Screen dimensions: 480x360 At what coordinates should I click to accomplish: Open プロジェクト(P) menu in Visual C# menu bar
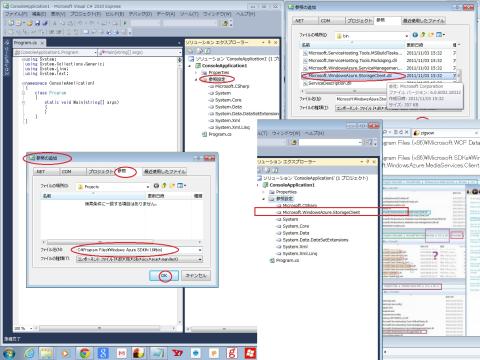click(x=85, y=14)
